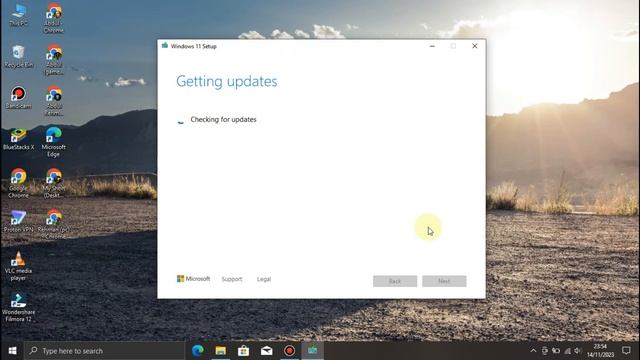Open the Legal link in Setup
640x360 pixels.
[x=264, y=279]
